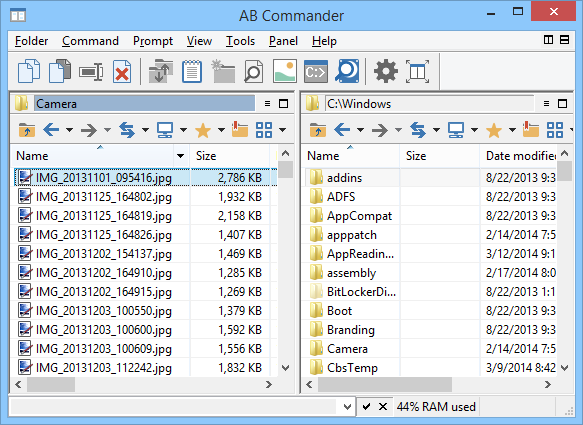Expand Forward history dropdown in Camera panel
Image resolution: width=583 pixels, height=425 pixels.
coord(107,130)
